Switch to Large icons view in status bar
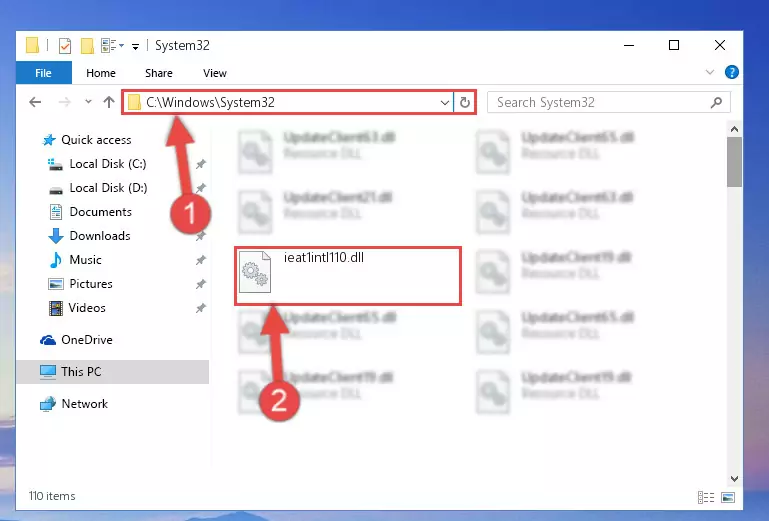 pyautogui.click(x=728, y=497)
